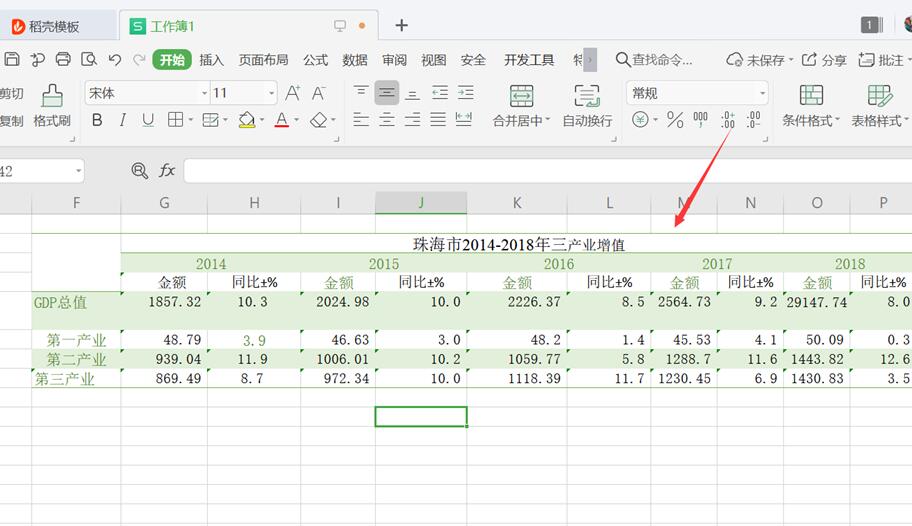Click the distributed alignment icon
This screenshot has width=912, height=526.
click(464, 120)
